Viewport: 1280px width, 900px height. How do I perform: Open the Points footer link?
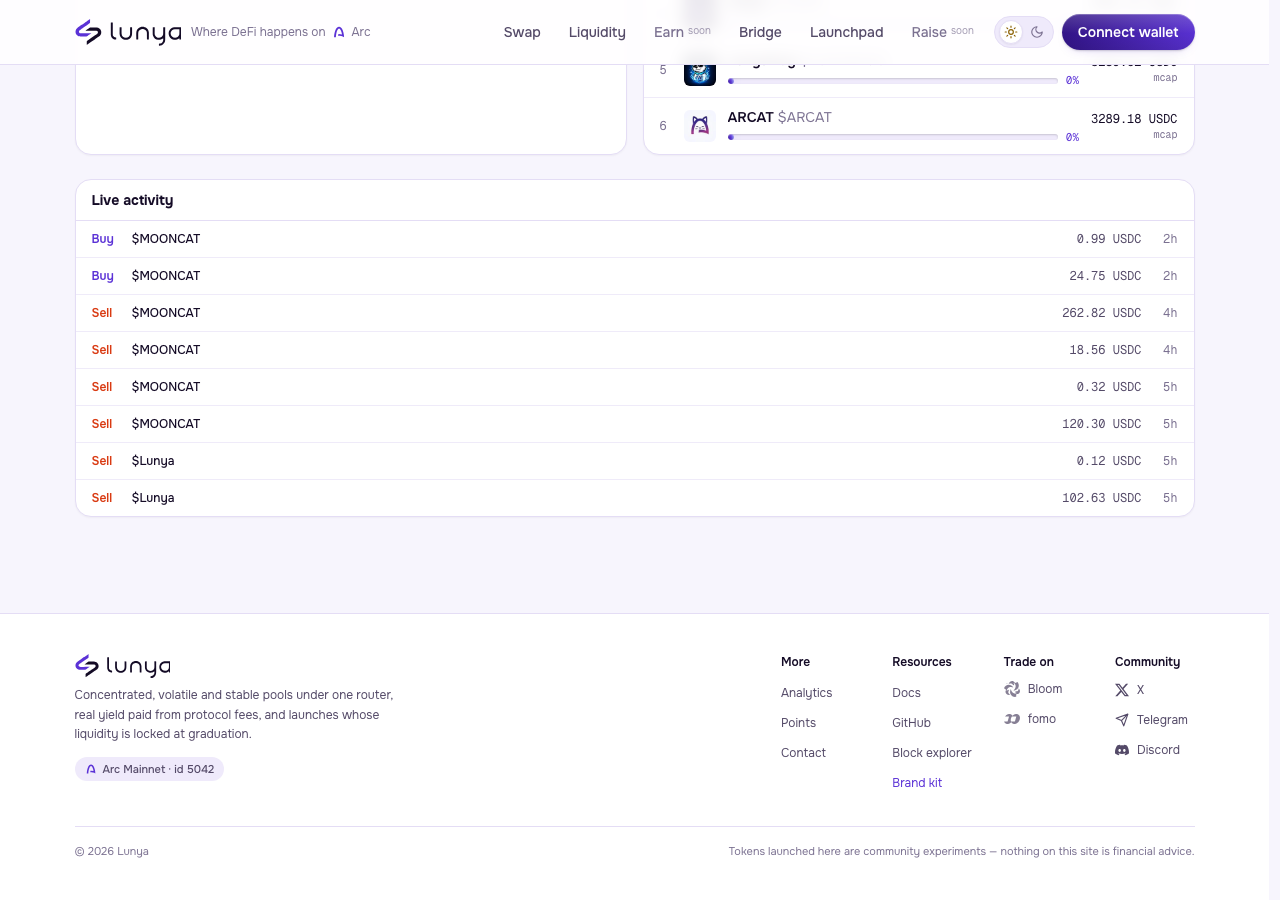pos(798,723)
